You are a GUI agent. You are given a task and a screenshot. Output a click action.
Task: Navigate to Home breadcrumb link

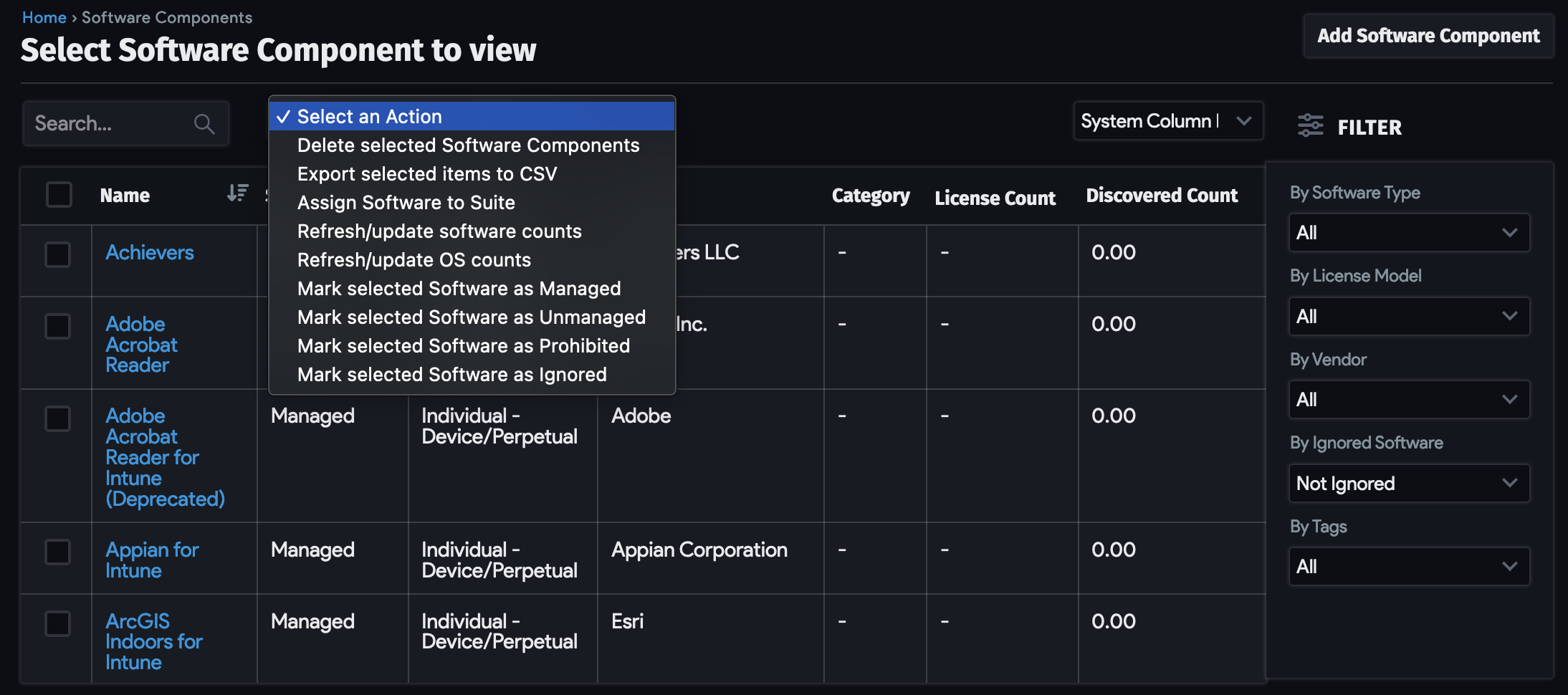[44, 16]
